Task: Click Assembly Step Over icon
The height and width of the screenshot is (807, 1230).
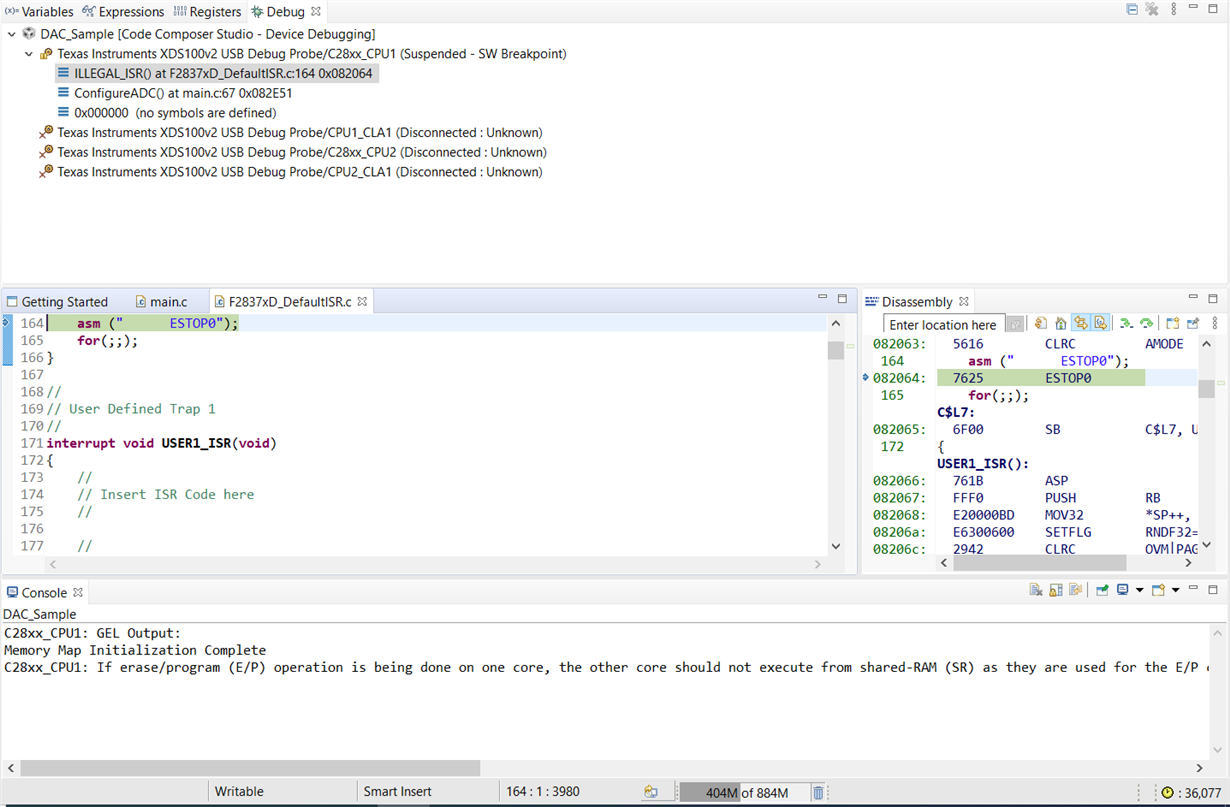Action: pyautogui.click(x=1146, y=323)
